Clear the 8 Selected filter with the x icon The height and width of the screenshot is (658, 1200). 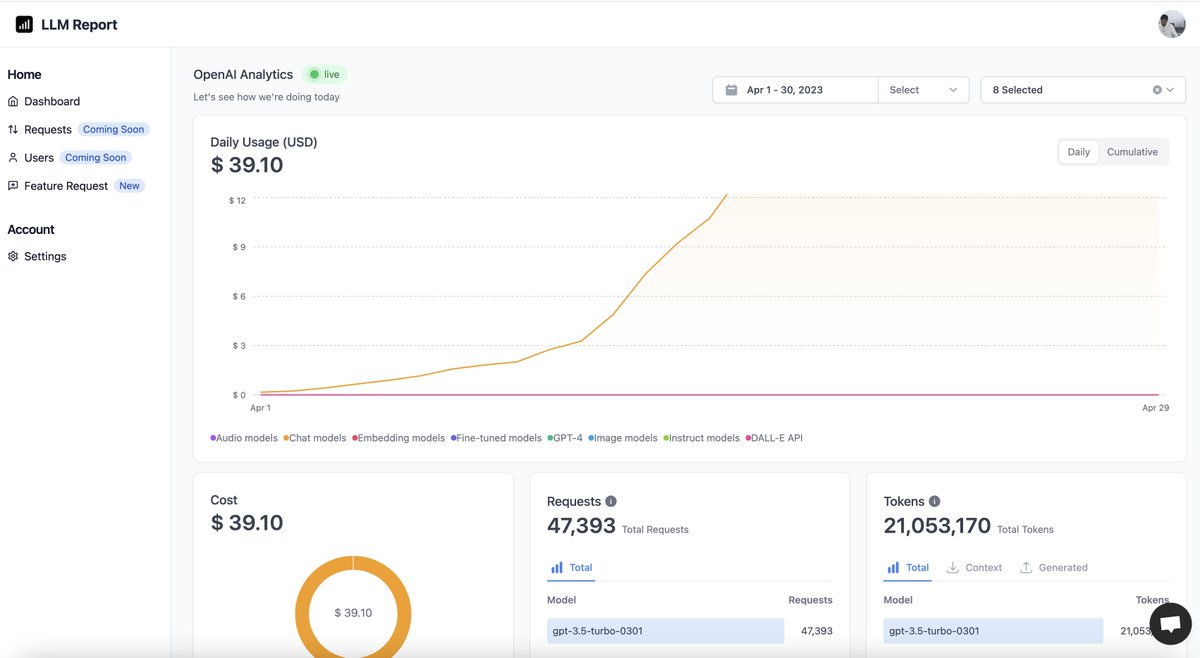(x=1157, y=90)
